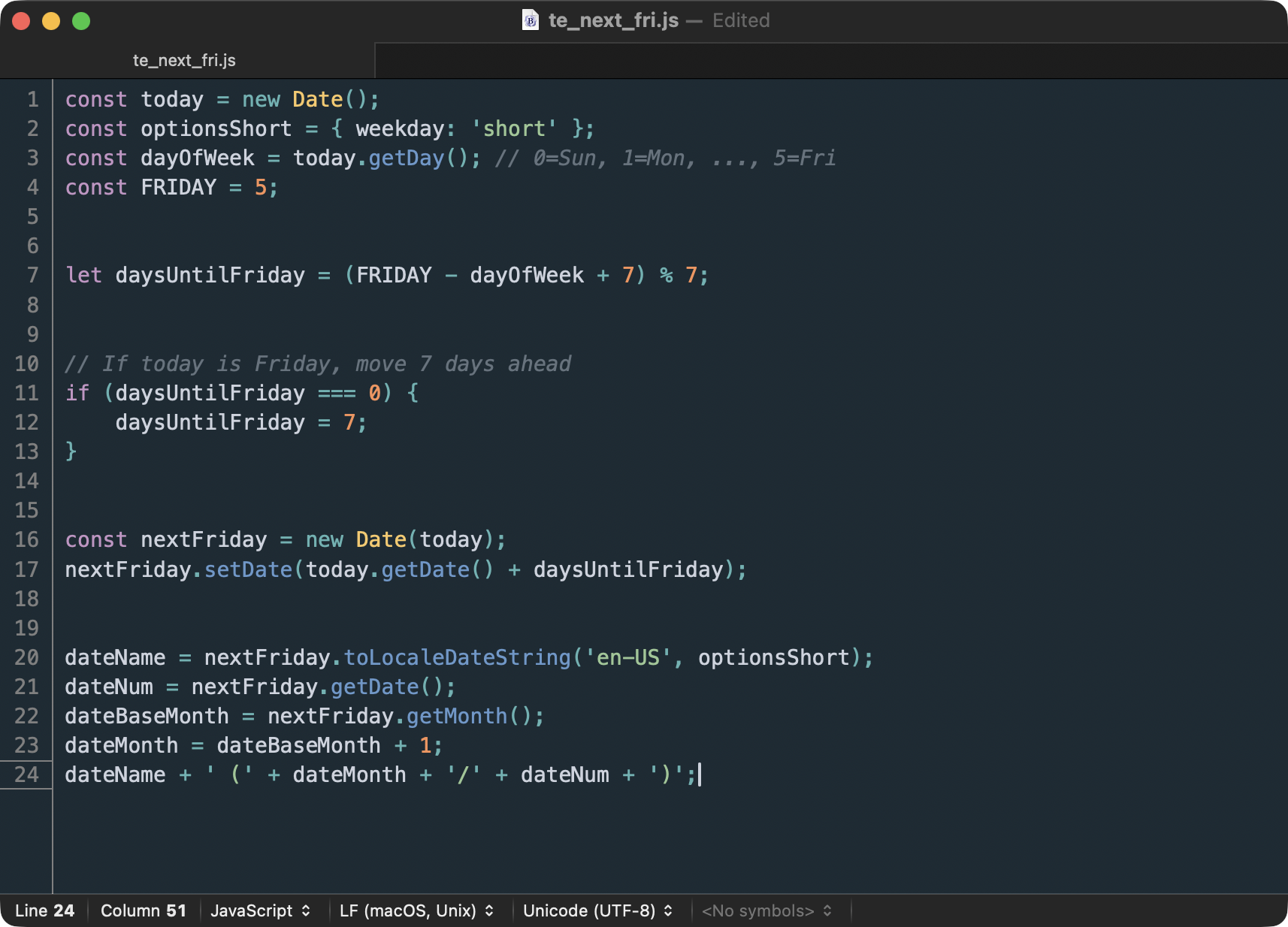
Task: Click toLocaleDateString on line 20
Action: [x=457, y=658]
